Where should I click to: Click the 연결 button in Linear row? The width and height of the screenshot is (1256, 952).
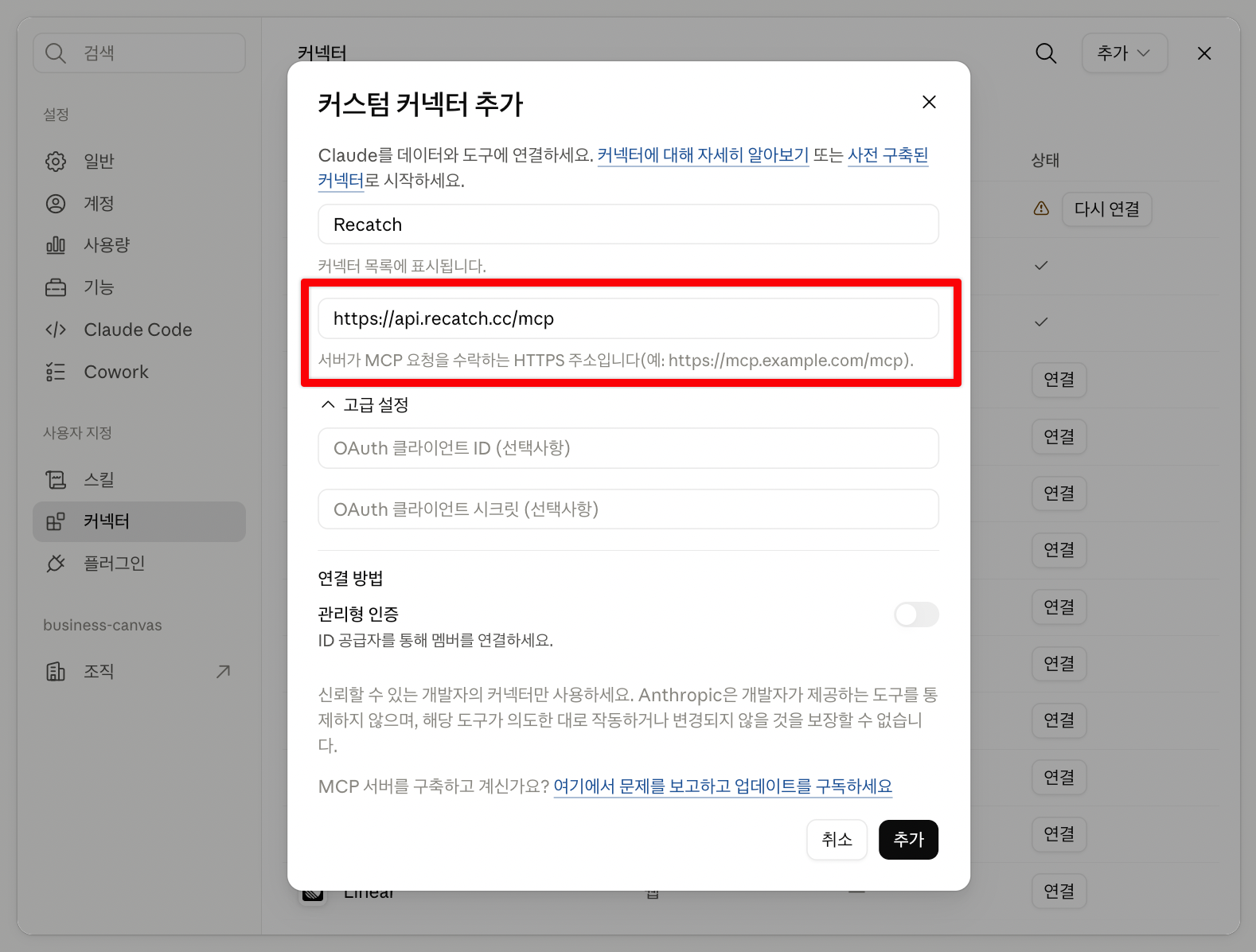(1059, 891)
